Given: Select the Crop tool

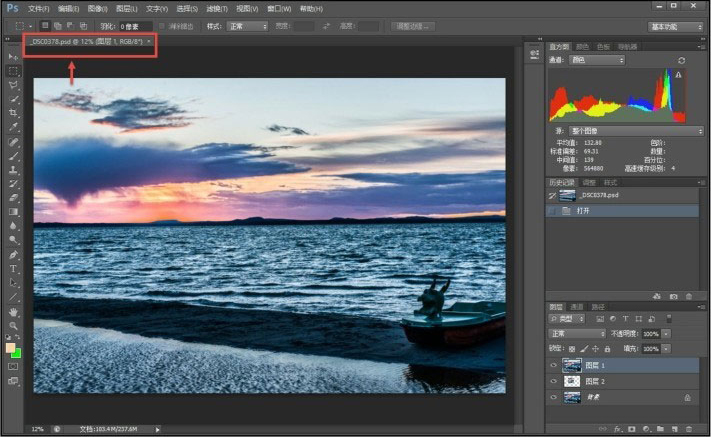Looking at the screenshot, I should tap(14, 113).
